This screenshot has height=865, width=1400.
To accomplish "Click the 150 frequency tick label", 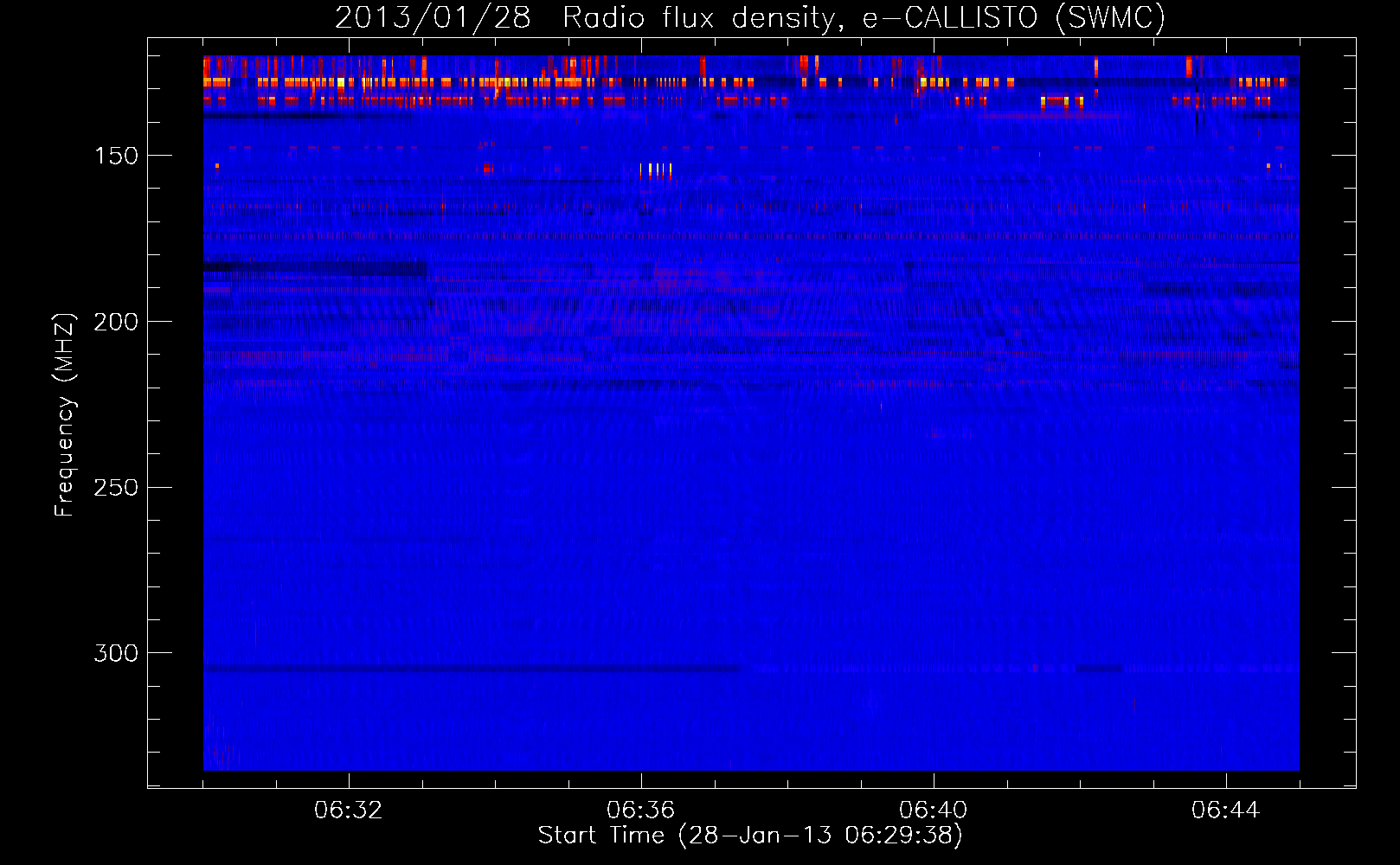I will click(x=116, y=156).
